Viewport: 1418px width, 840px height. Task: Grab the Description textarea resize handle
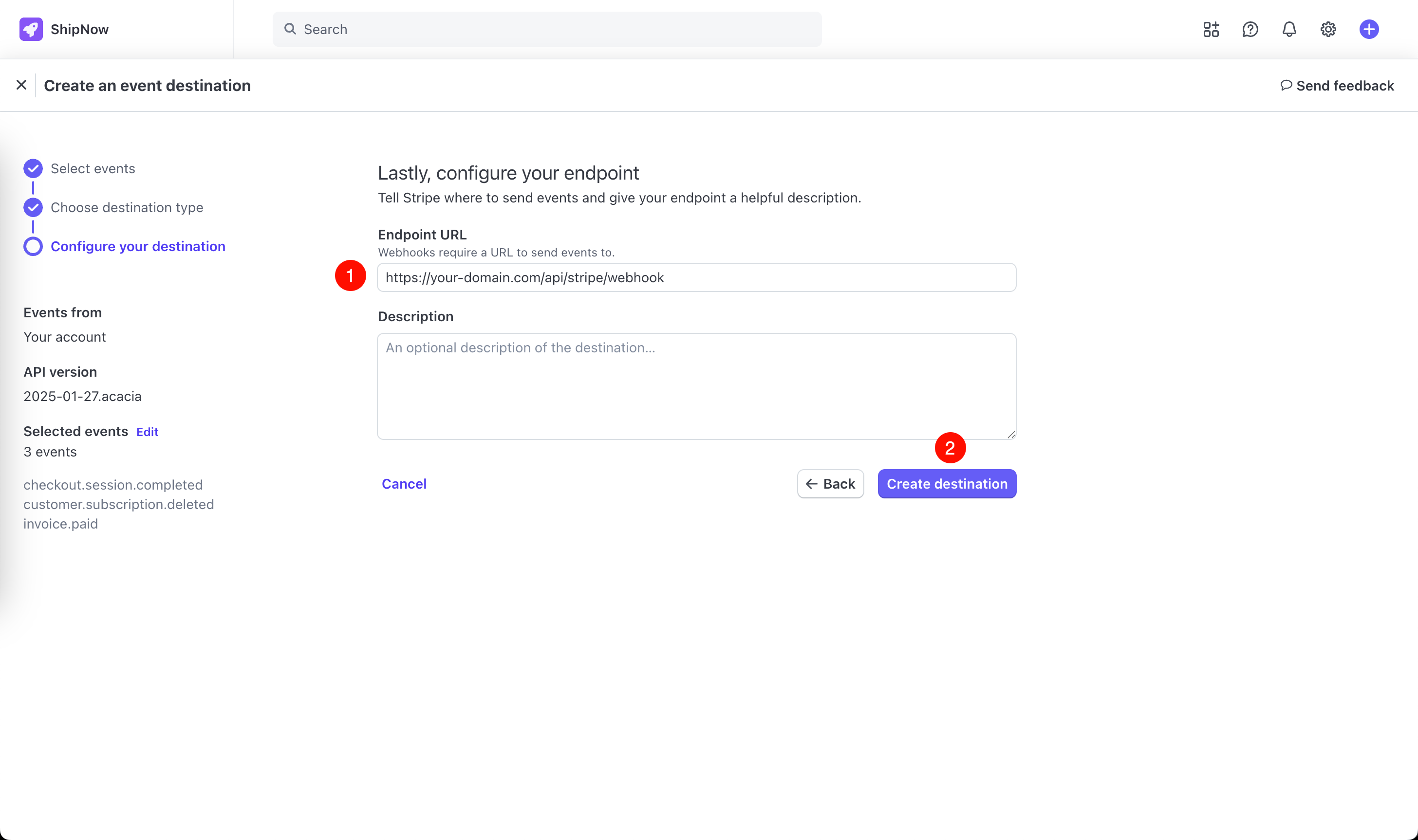[1011, 435]
